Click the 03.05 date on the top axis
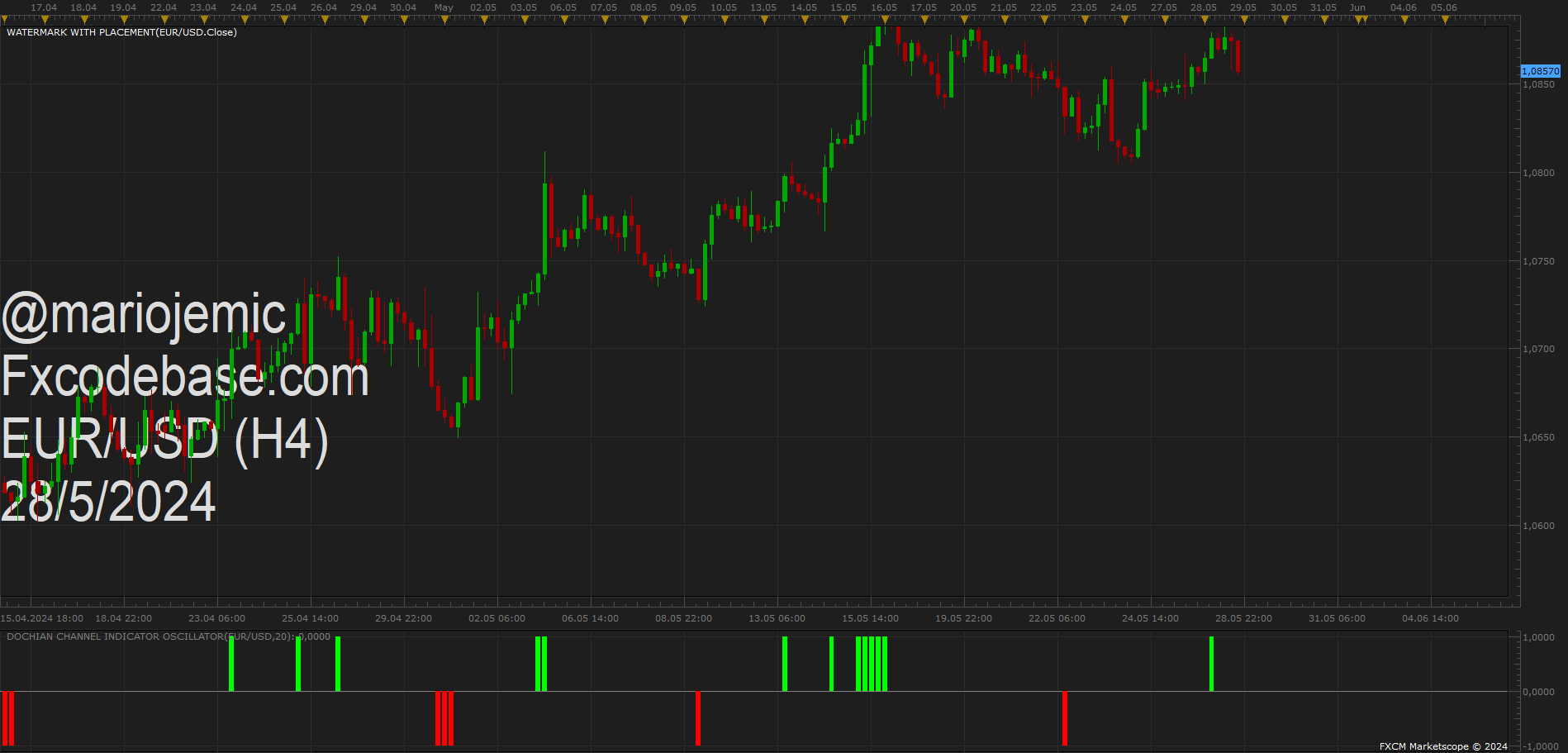The height and width of the screenshot is (753, 1568). (524, 7)
